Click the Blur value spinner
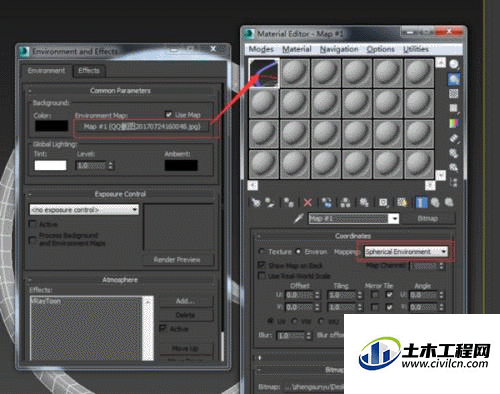The height and width of the screenshot is (394, 500). tap(309, 335)
